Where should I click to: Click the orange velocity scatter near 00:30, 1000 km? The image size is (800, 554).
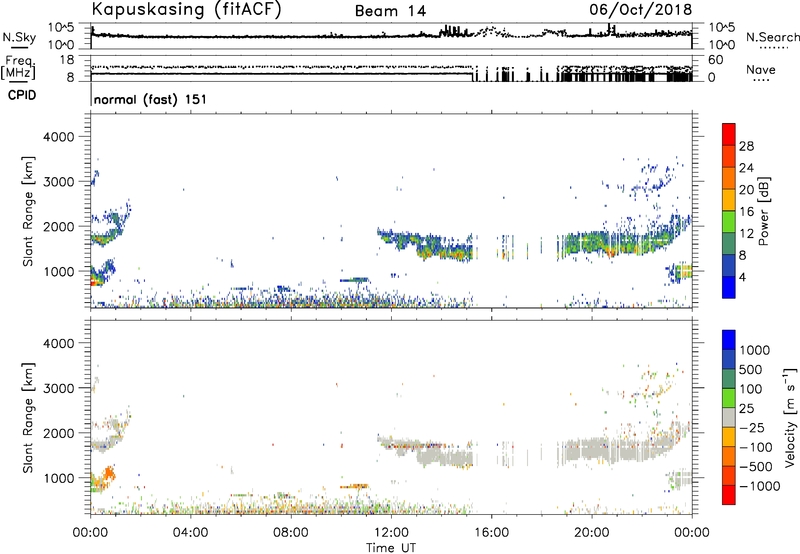(108, 475)
